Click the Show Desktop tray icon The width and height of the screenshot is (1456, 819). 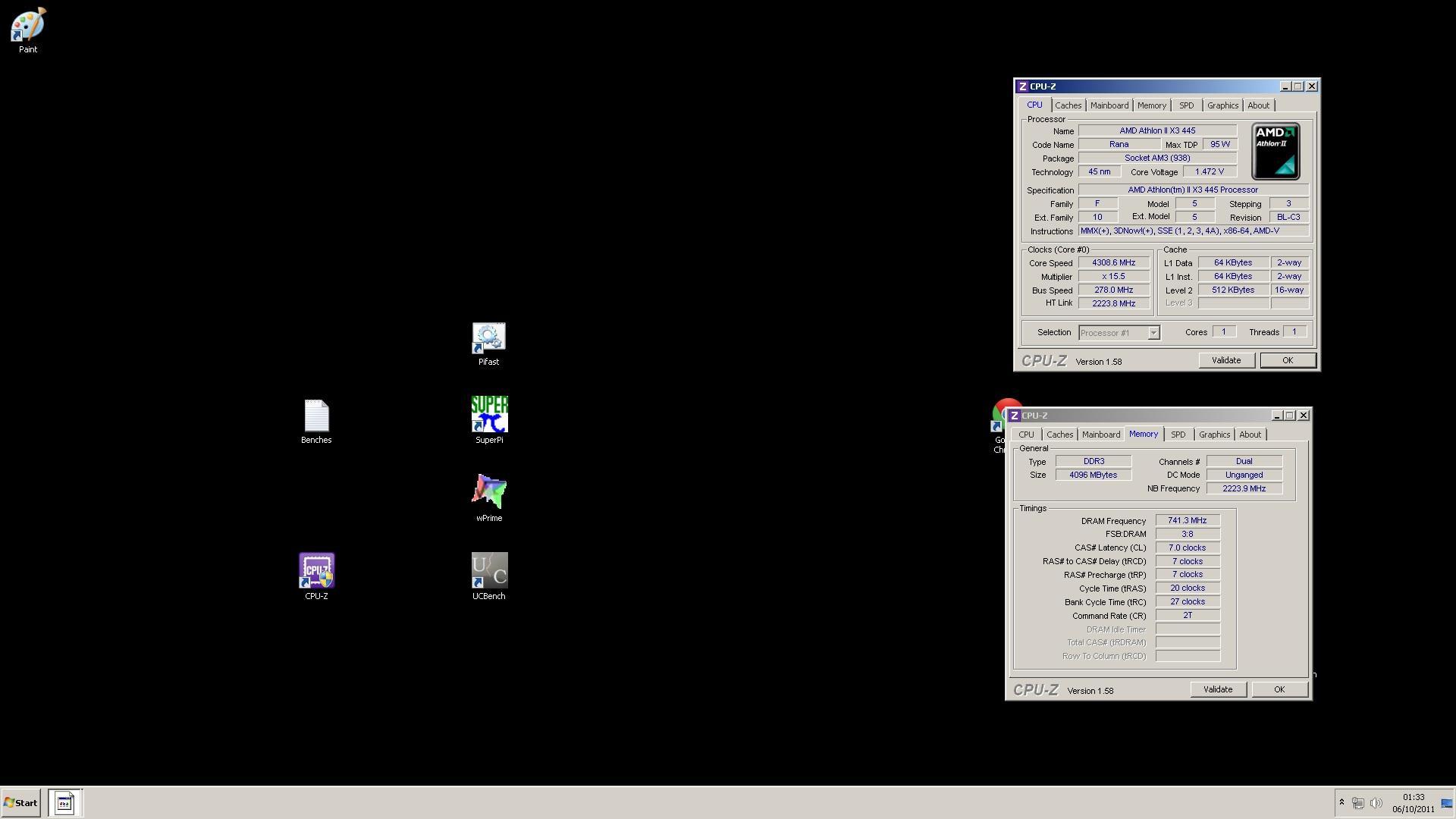(x=1445, y=802)
